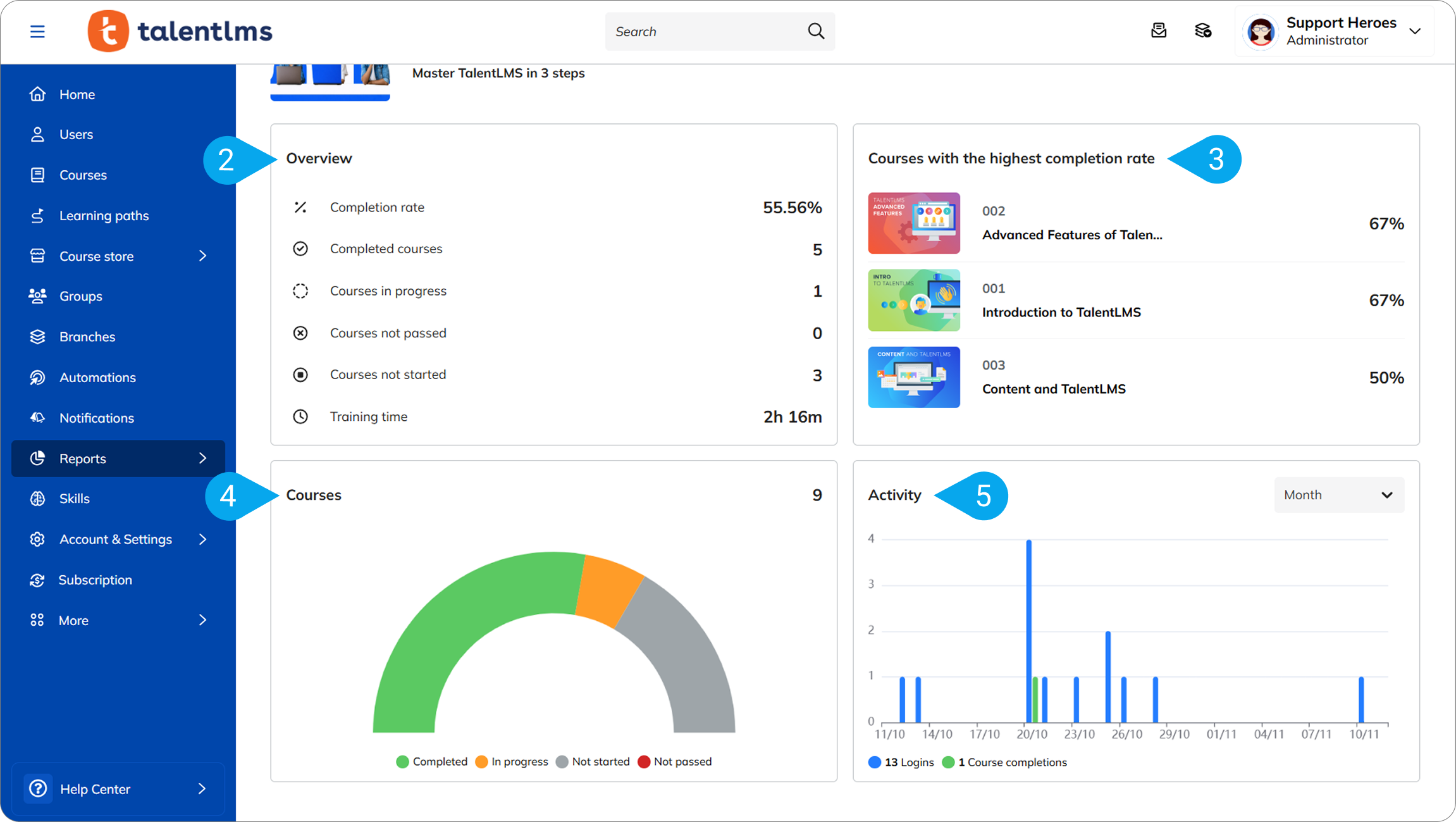
Task: Toggle the 13 Logins legend item
Action: point(901,762)
